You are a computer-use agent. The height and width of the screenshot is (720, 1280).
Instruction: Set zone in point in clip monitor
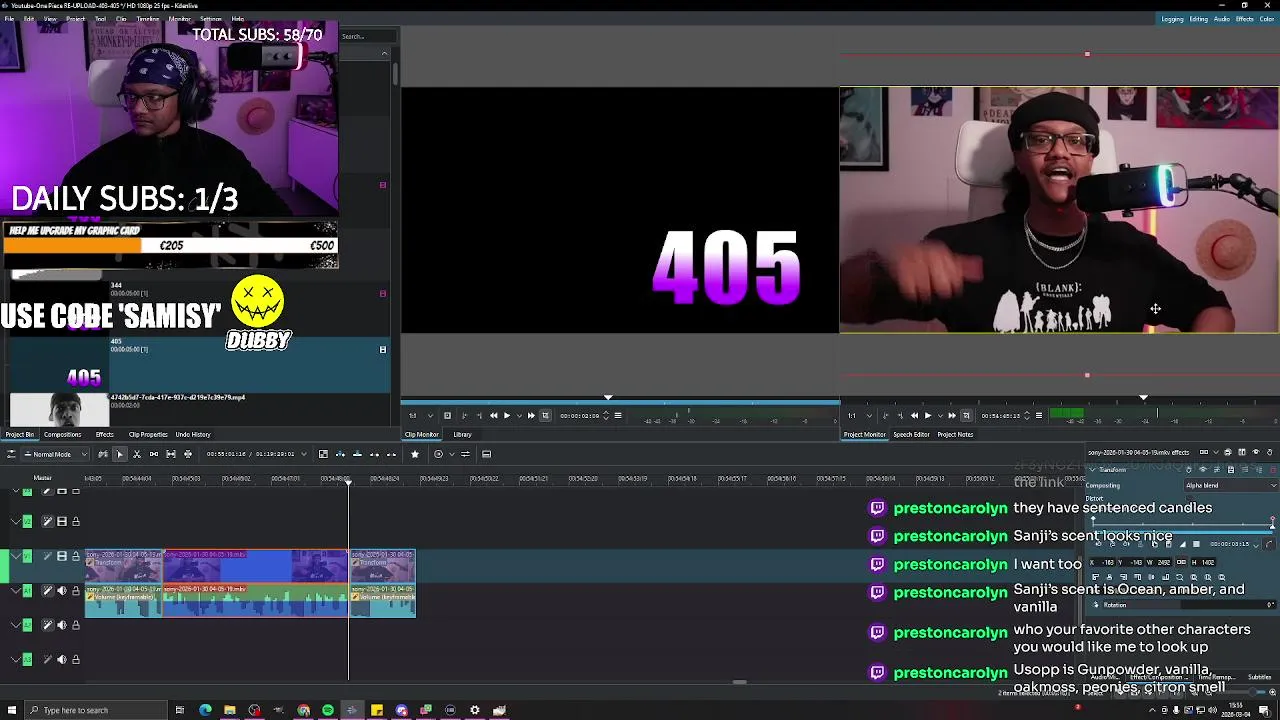(462, 415)
